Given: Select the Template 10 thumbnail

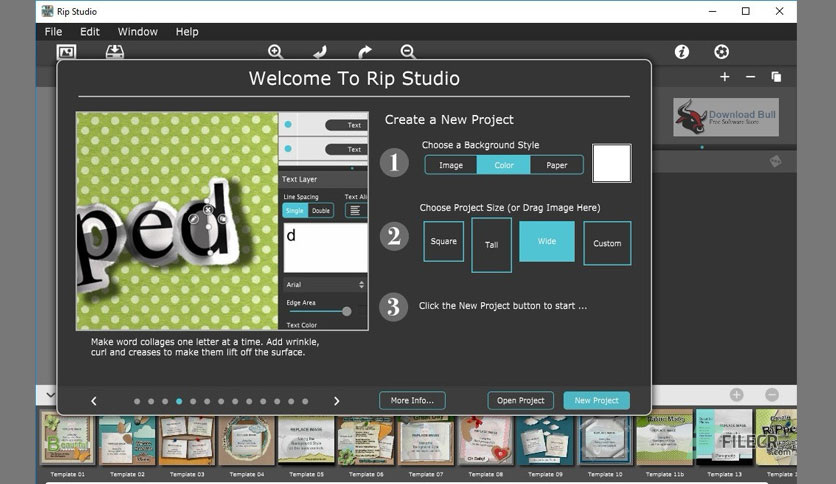Looking at the screenshot, I should 605,439.
